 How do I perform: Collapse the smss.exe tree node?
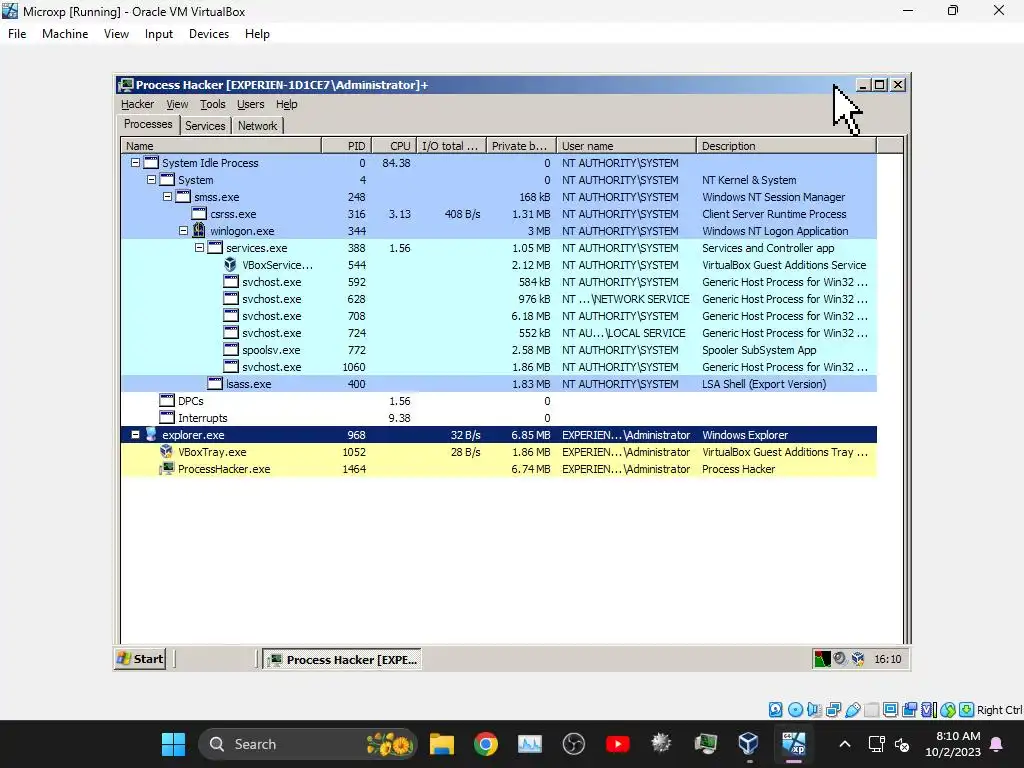click(x=167, y=197)
